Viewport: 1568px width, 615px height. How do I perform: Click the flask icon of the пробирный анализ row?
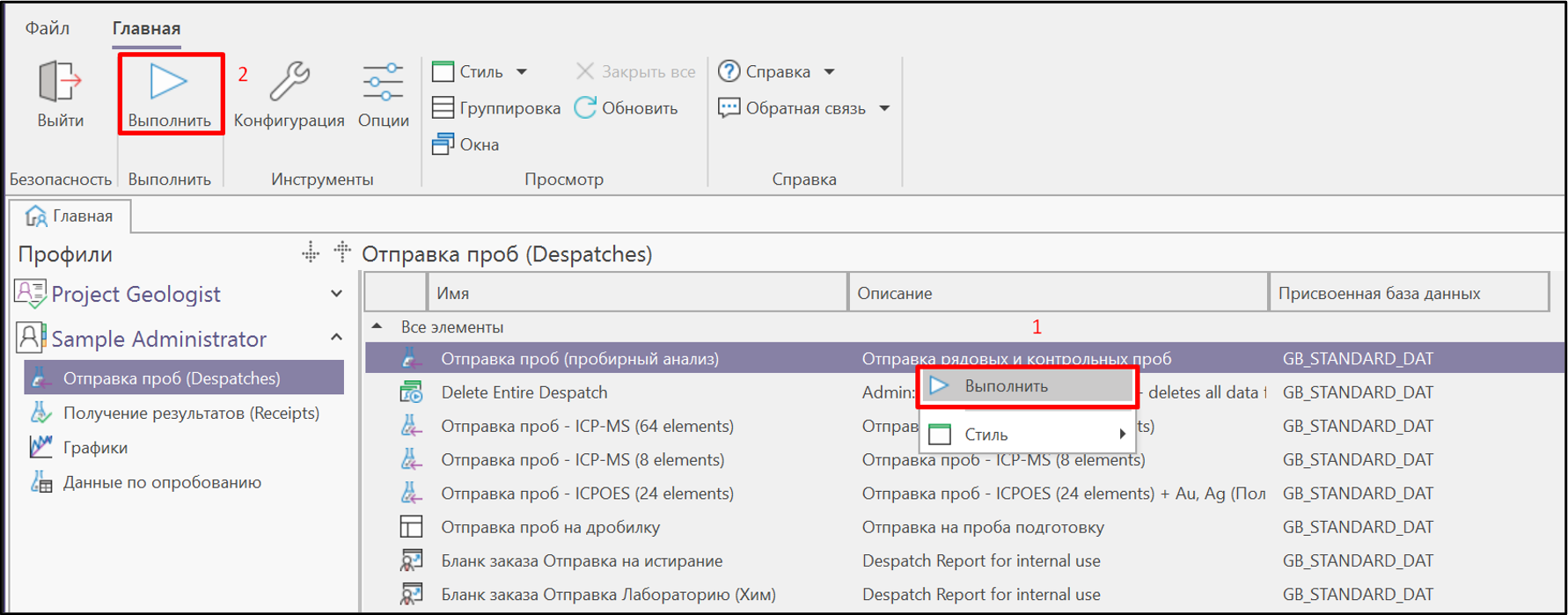[x=410, y=358]
